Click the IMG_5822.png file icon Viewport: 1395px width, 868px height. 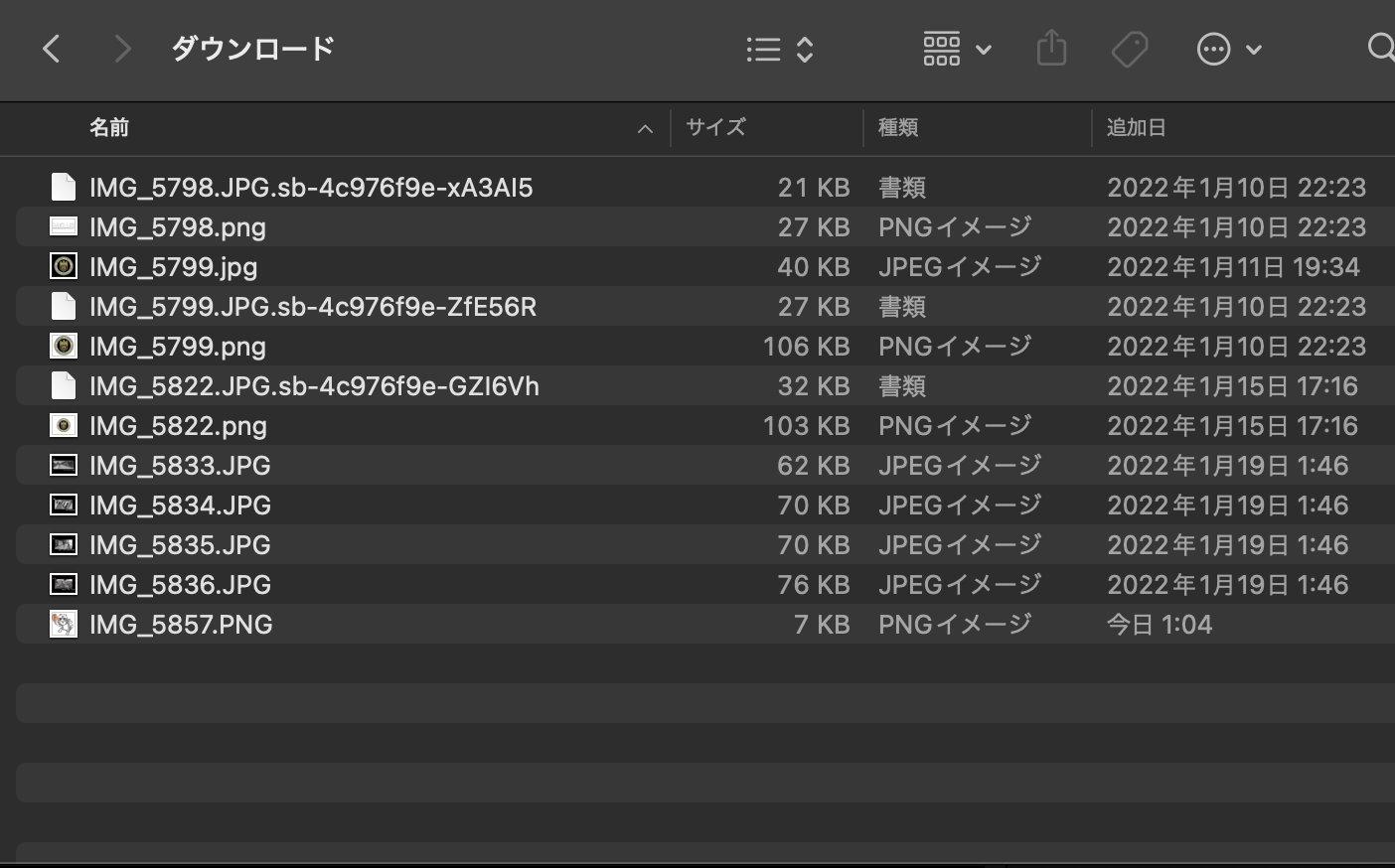64,425
